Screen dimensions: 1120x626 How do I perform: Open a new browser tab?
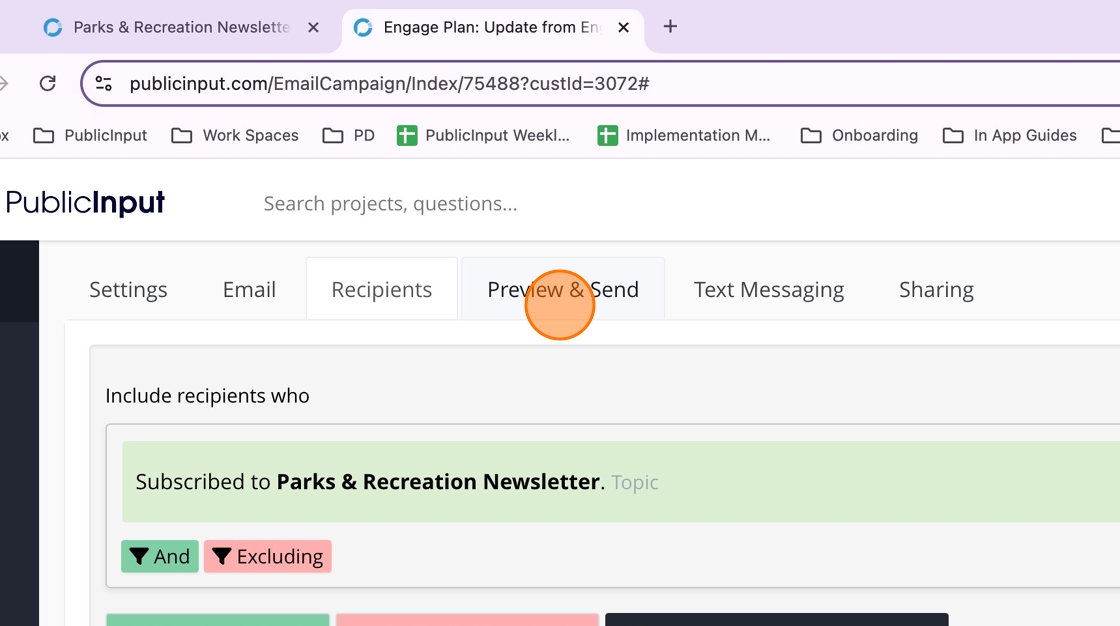(670, 27)
